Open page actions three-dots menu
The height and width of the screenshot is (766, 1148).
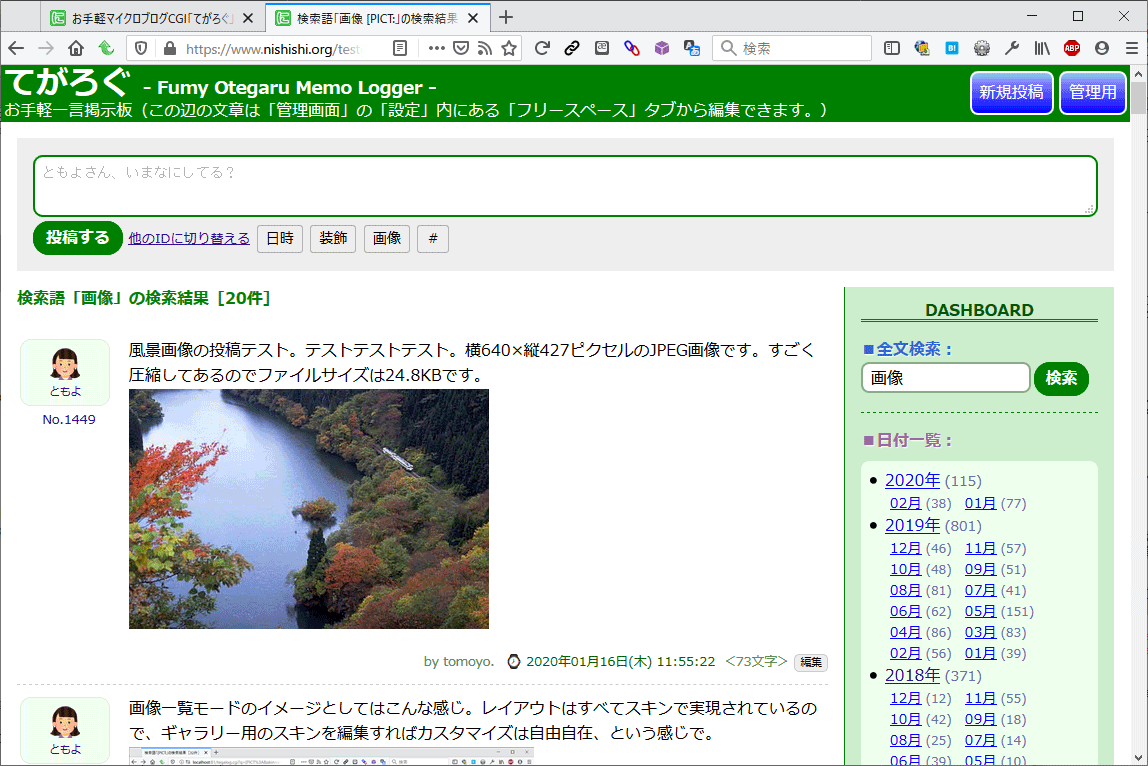[436, 48]
